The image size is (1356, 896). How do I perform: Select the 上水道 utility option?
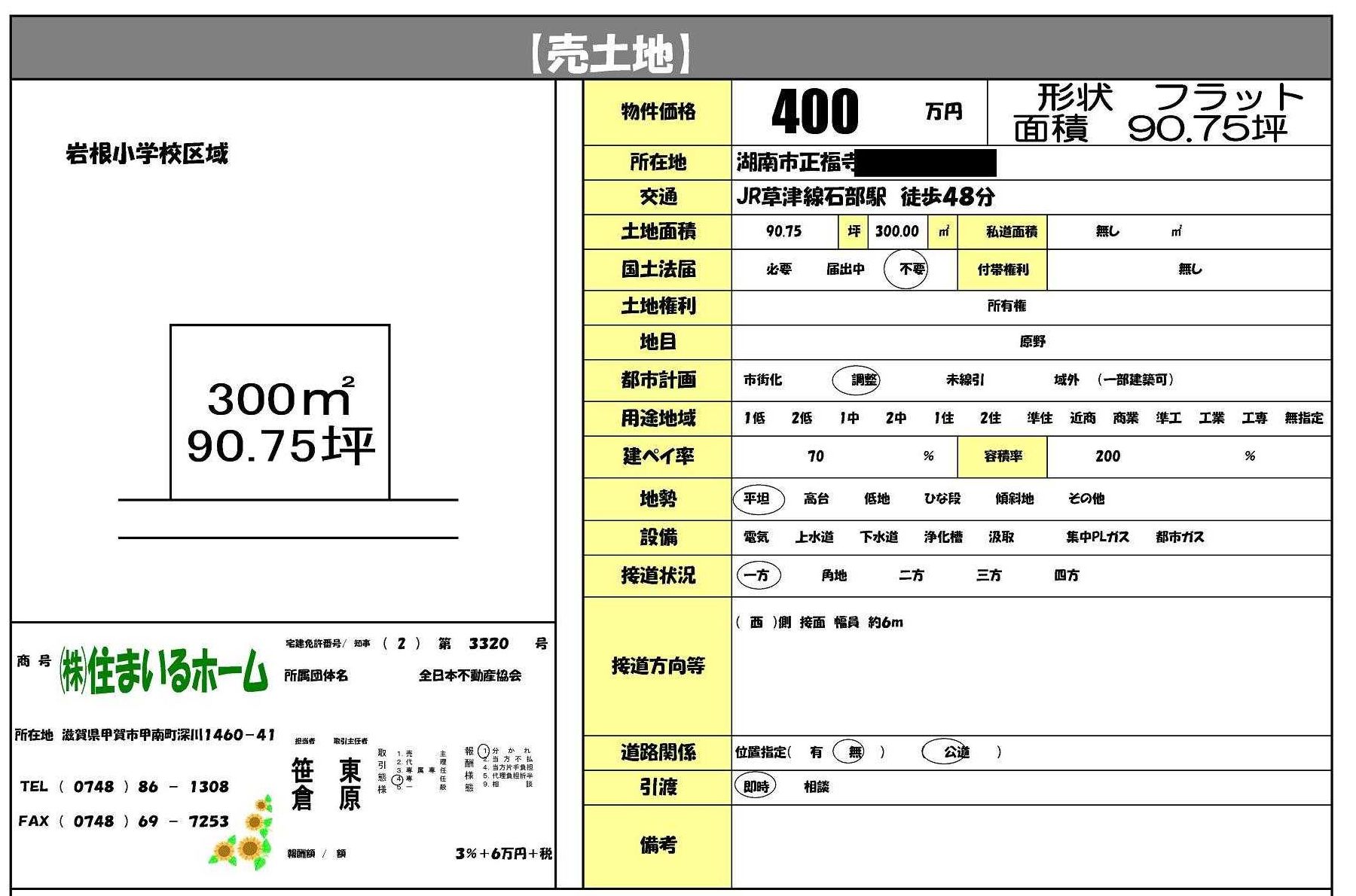814,538
